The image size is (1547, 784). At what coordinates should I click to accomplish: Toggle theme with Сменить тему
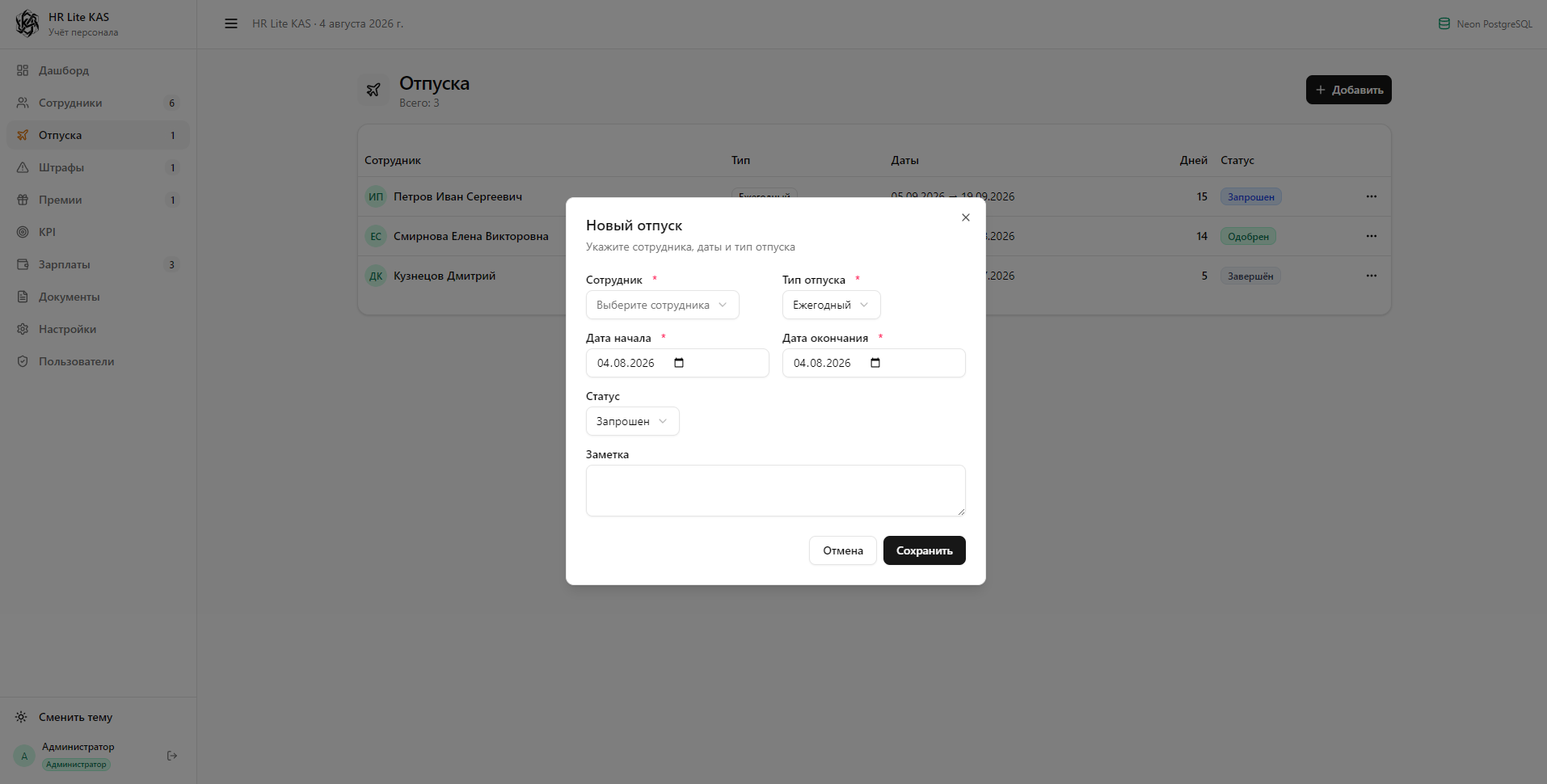(x=98, y=717)
